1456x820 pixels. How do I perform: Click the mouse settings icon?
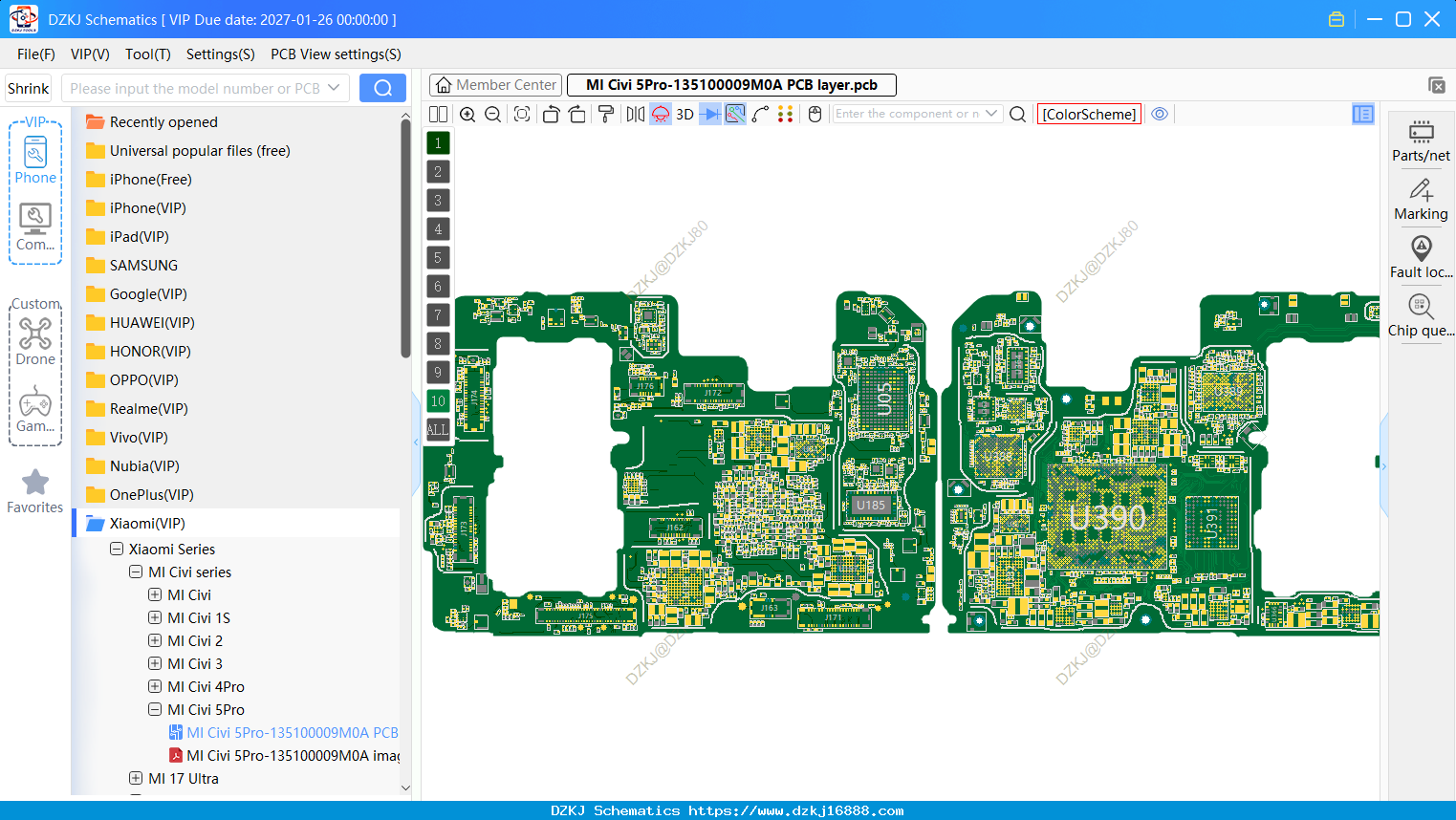pyautogui.click(x=815, y=114)
